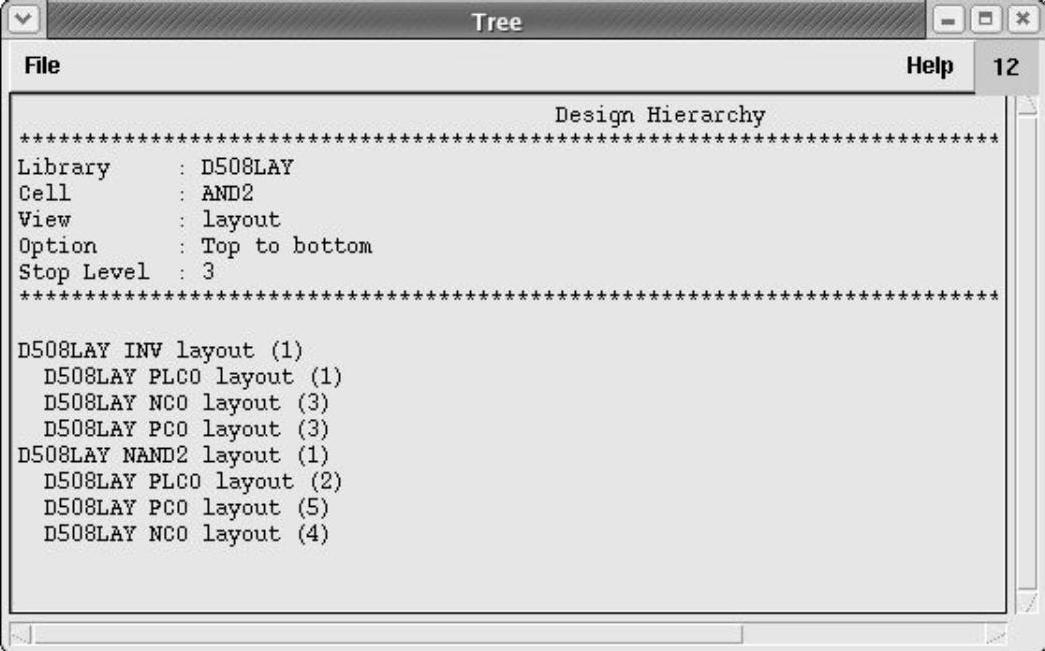Click the left arrow of horizontal scrollbar

tap(22, 634)
